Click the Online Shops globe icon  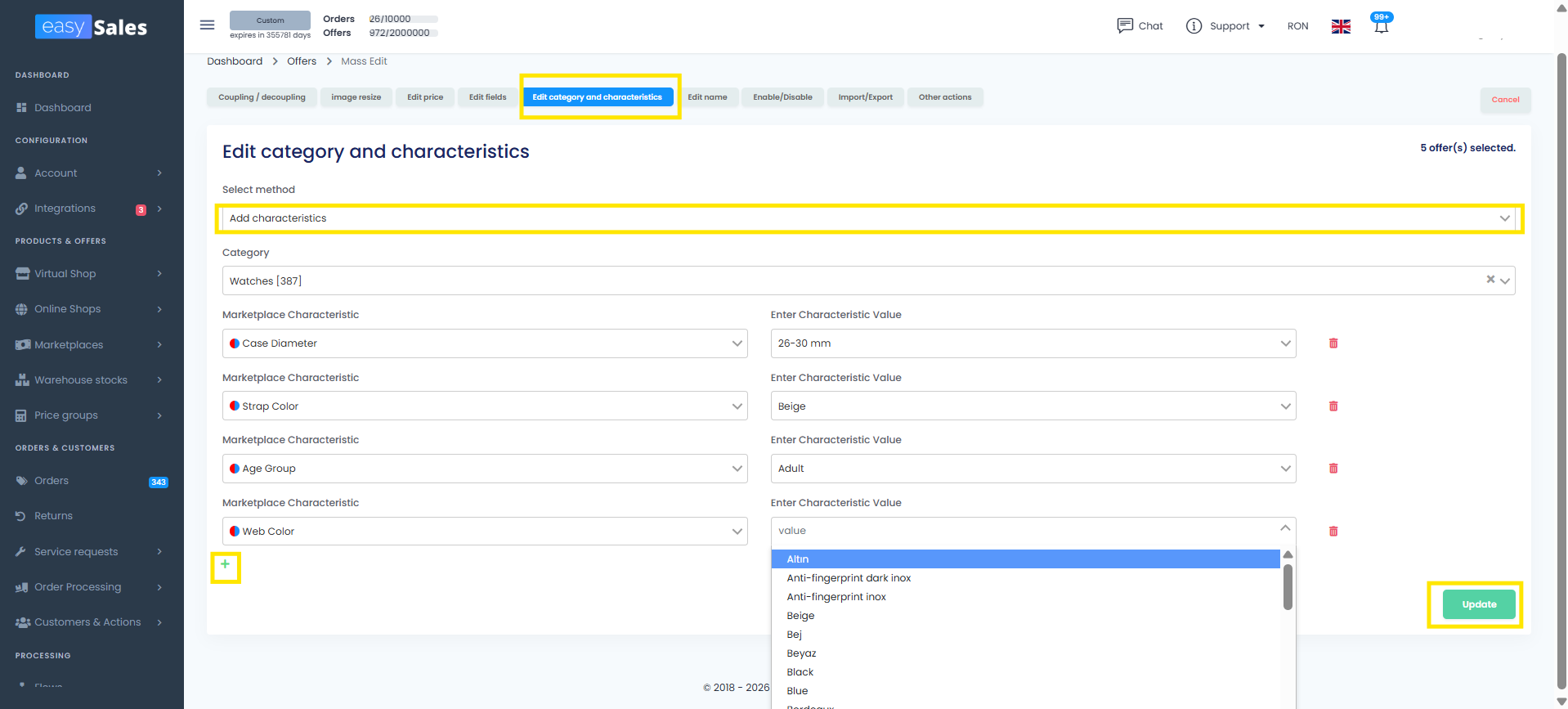[21, 309]
